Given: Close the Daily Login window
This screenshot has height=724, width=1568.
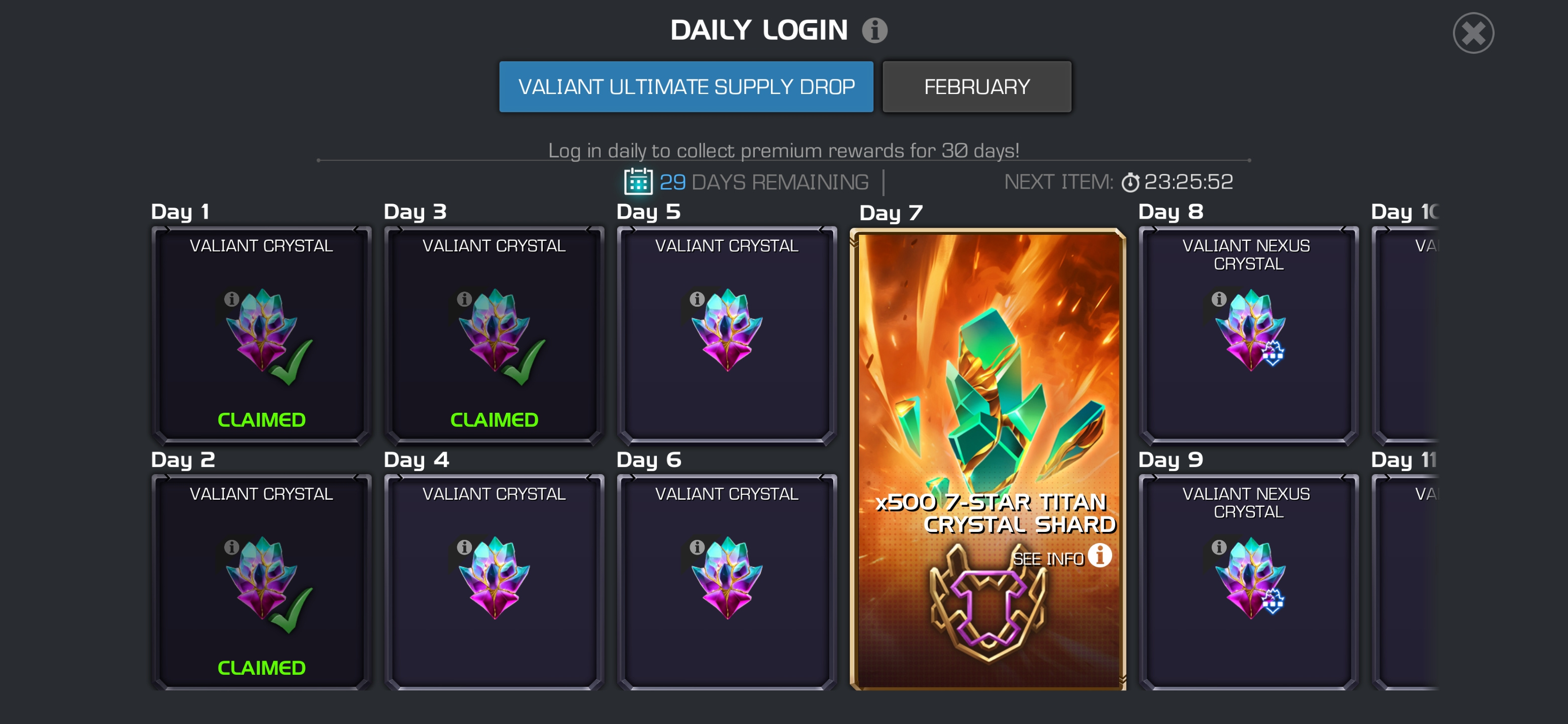Looking at the screenshot, I should pos(1473,33).
